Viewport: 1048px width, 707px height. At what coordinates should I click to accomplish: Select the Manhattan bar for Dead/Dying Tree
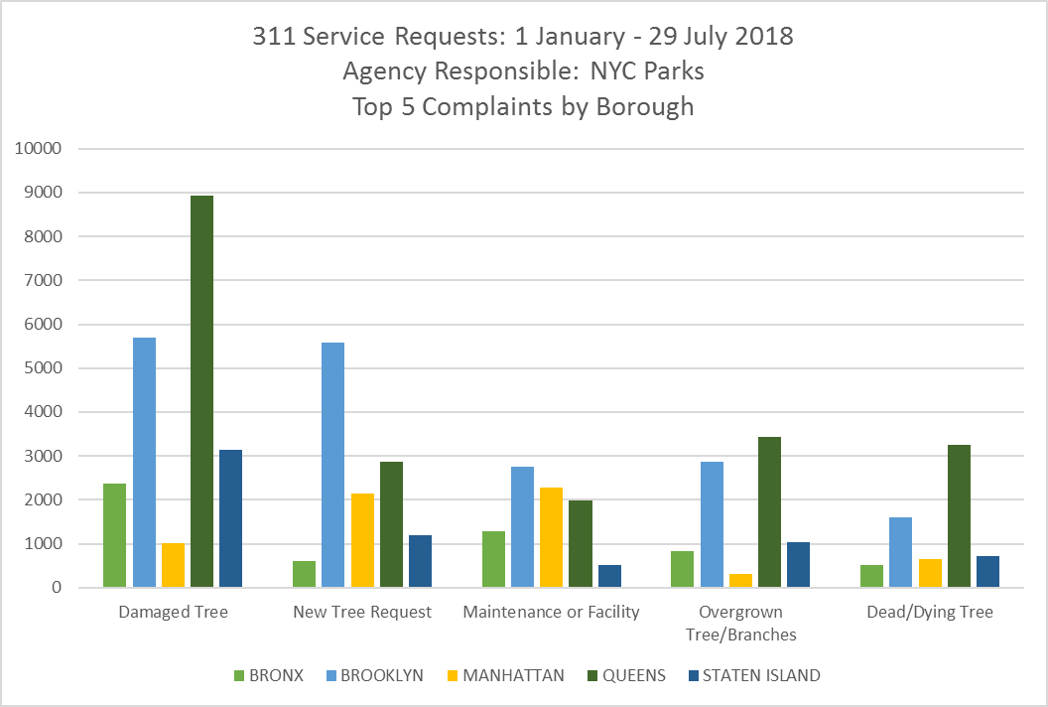(930, 573)
